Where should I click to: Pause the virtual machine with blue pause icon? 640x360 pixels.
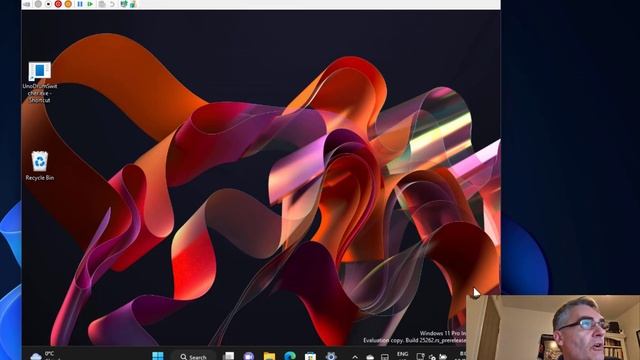[x=80, y=4]
